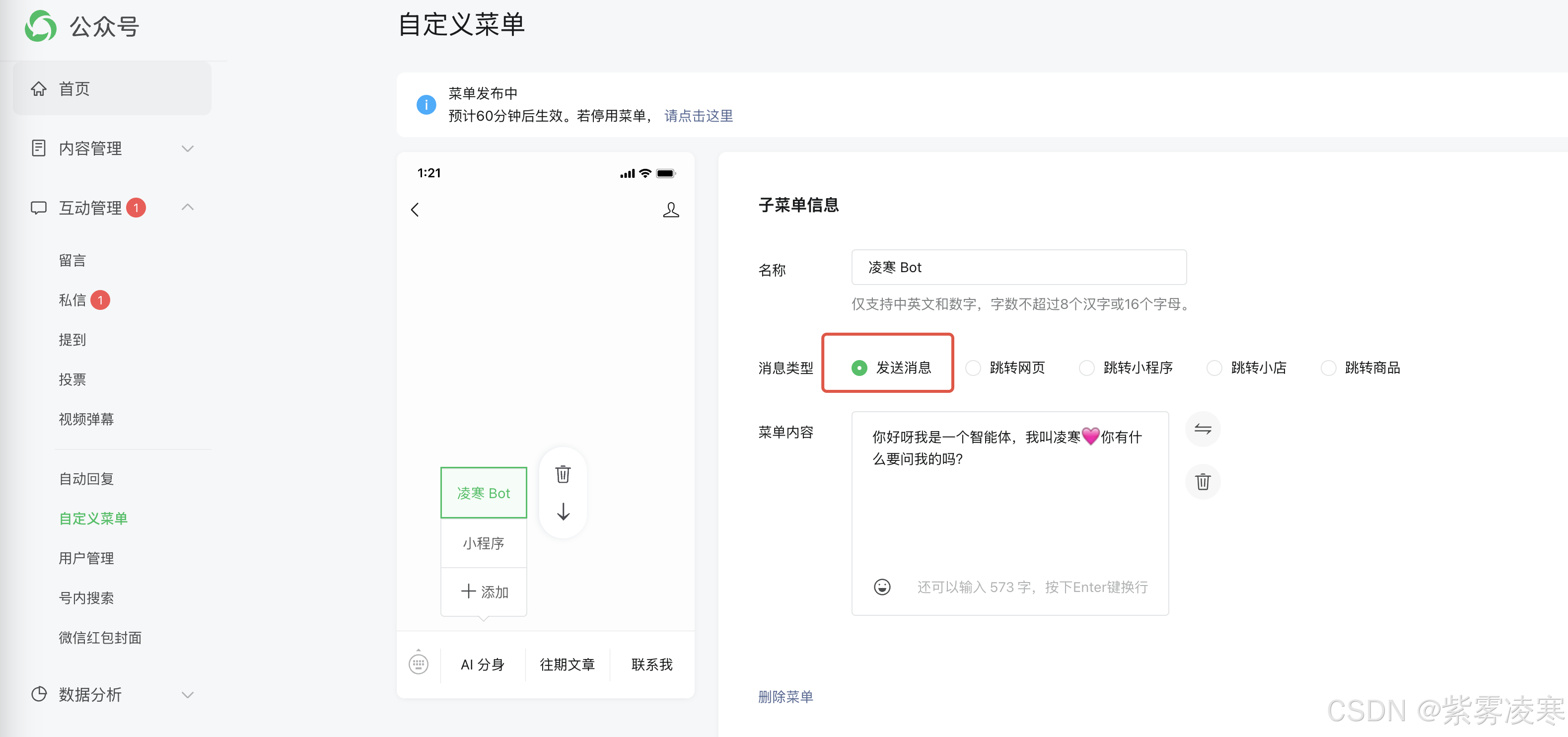
Task: Click the profile icon in phone preview
Action: point(671,210)
